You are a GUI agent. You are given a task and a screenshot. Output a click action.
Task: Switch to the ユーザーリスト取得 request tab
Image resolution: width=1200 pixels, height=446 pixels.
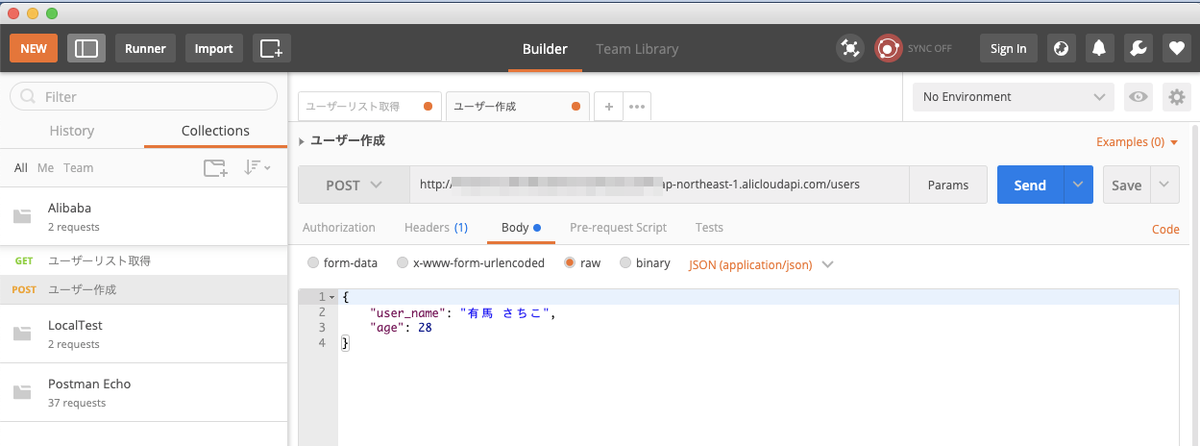(371, 106)
